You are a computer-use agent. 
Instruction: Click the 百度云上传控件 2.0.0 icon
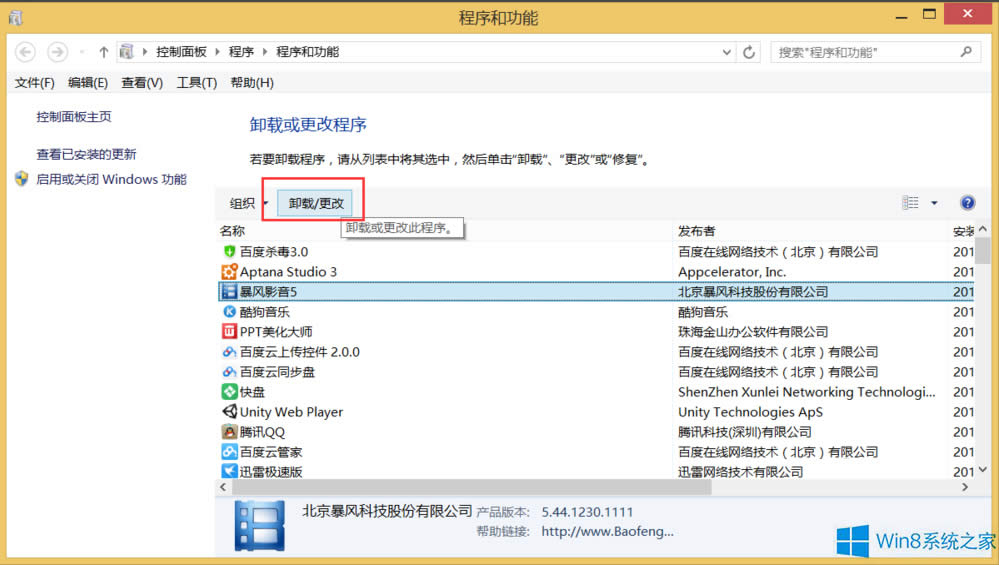click(229, 352)
